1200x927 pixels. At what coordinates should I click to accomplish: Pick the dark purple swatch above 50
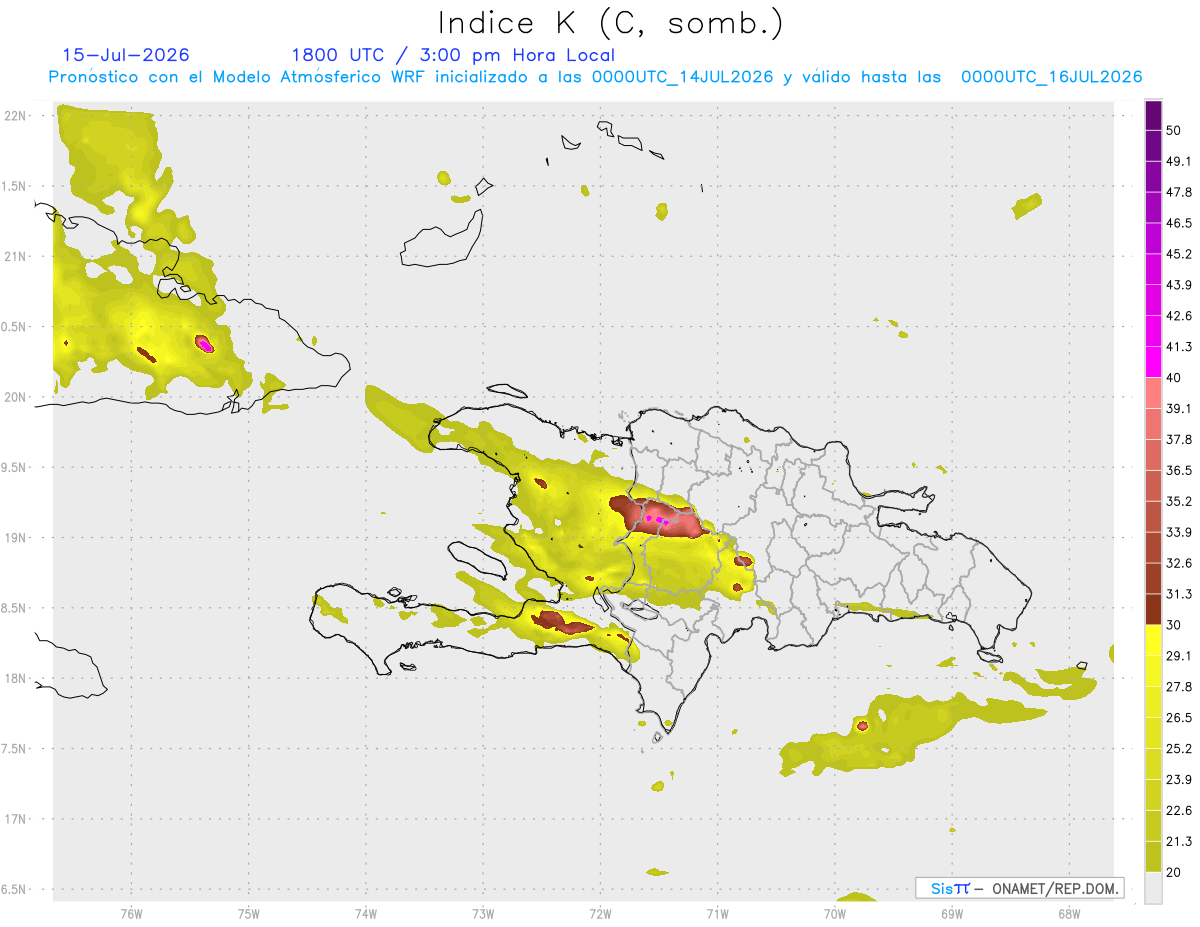tap(1153, 115)
